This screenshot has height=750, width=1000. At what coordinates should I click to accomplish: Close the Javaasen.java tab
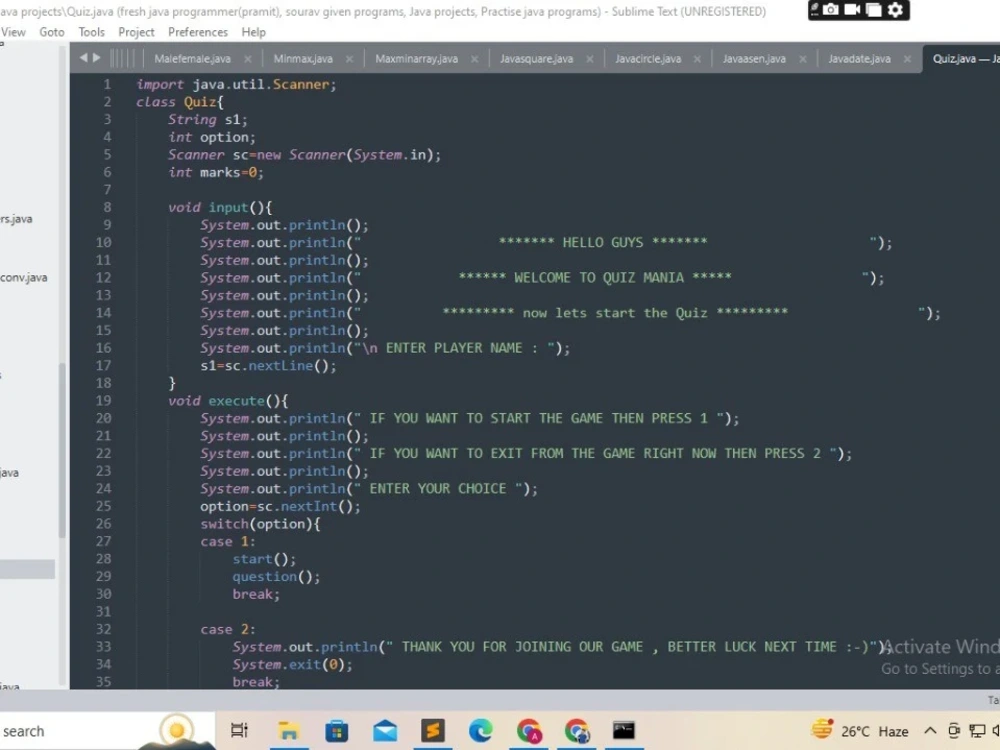pyautogui.click(x=802, y=59)
